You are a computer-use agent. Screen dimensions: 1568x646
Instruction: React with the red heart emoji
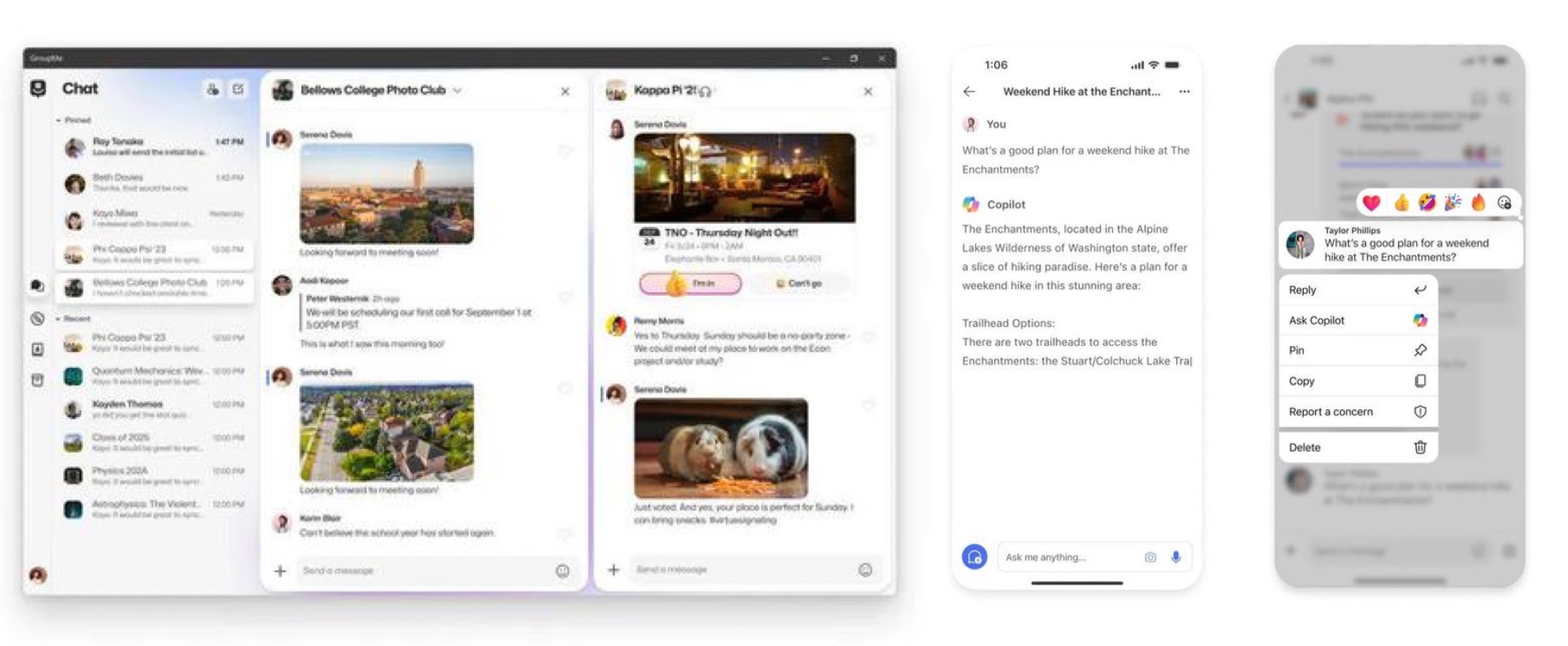pyautogui.click(x=1371, y=203)
